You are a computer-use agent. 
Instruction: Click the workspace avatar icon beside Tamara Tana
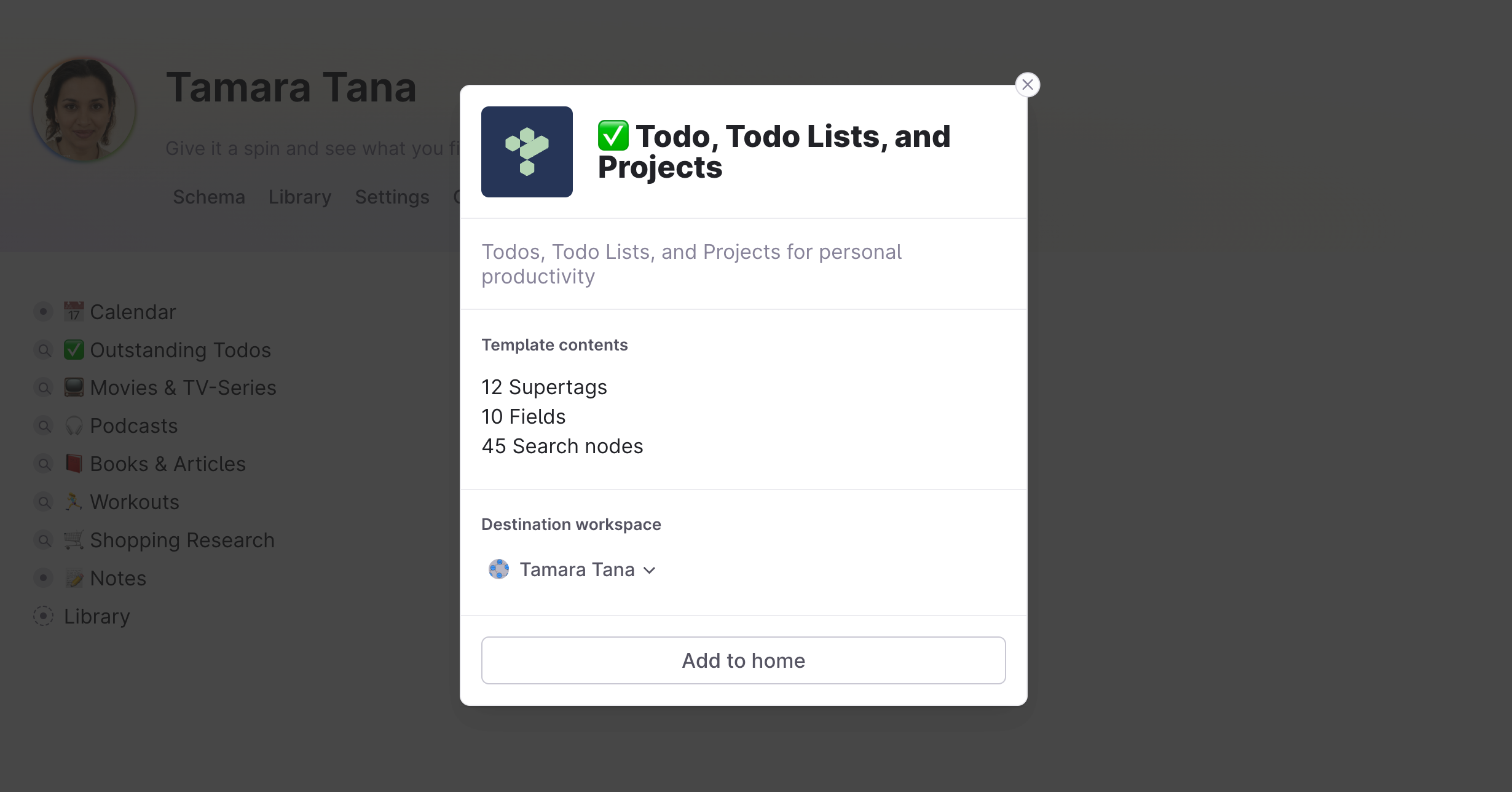pyautogui.click(x=498, y=569)
